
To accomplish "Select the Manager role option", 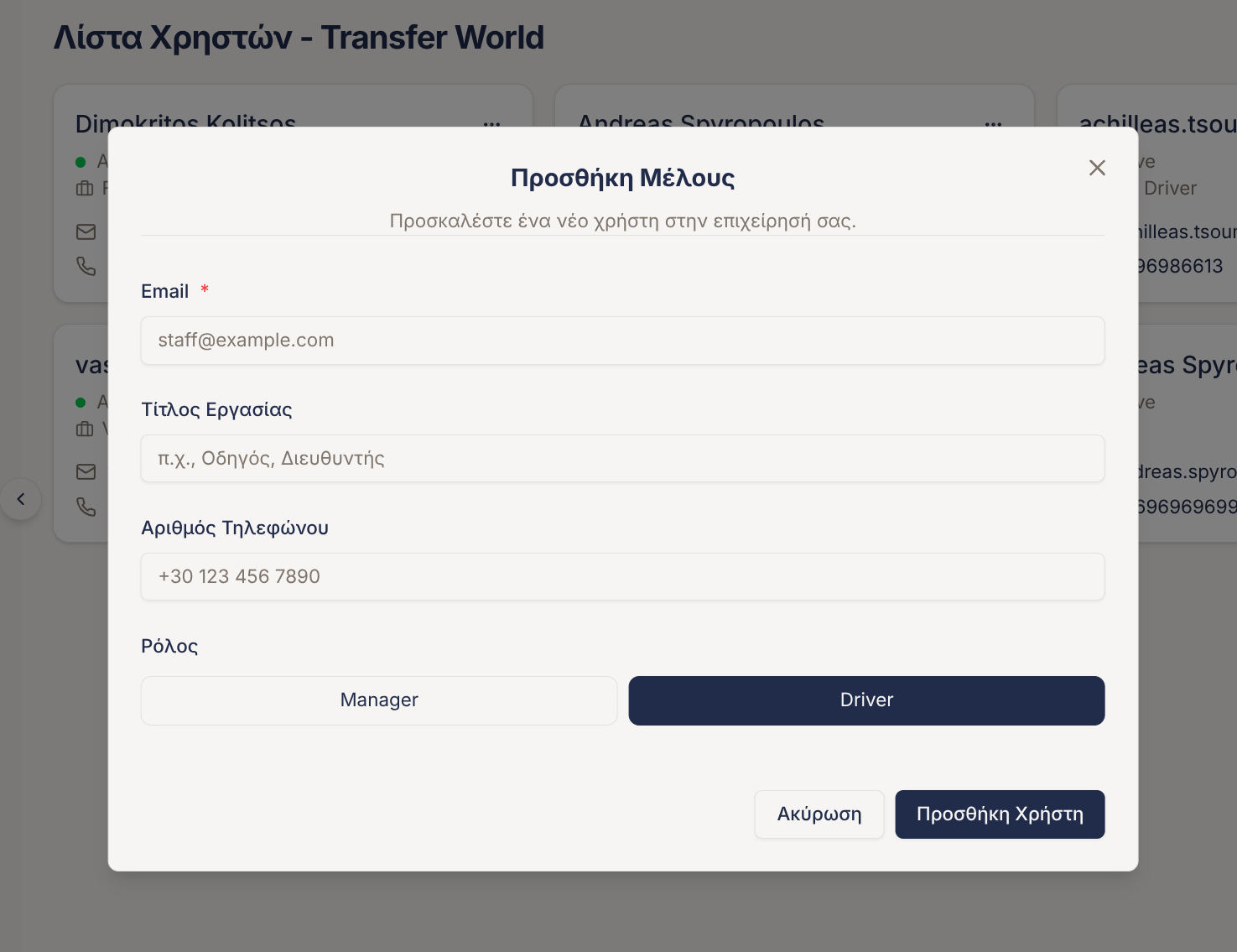I will 379,700.
